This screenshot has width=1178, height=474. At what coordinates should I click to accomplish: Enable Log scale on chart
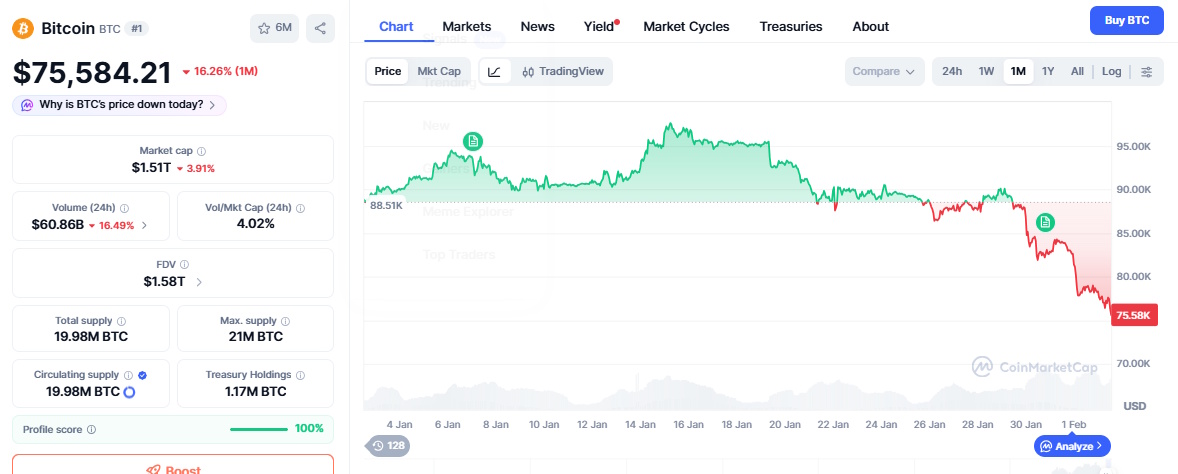click(1111, 71)
